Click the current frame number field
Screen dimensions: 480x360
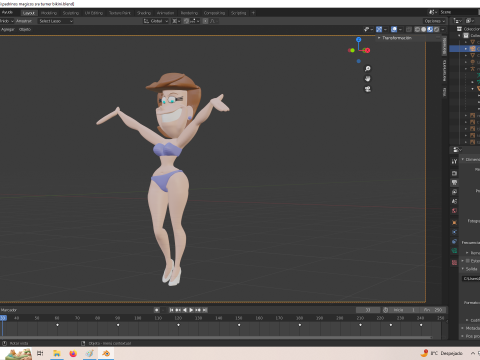[368, 310]
